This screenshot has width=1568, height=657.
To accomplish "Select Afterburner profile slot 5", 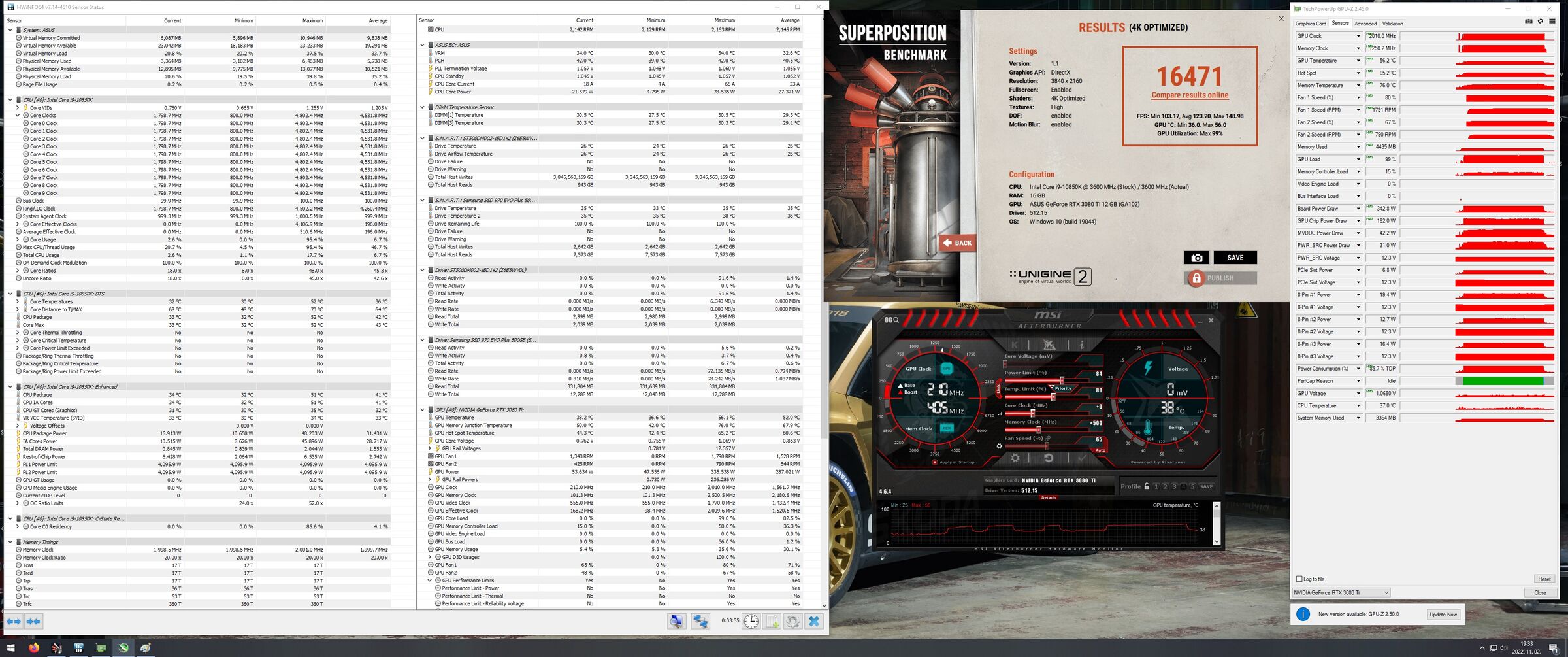I will [1192, 486].
